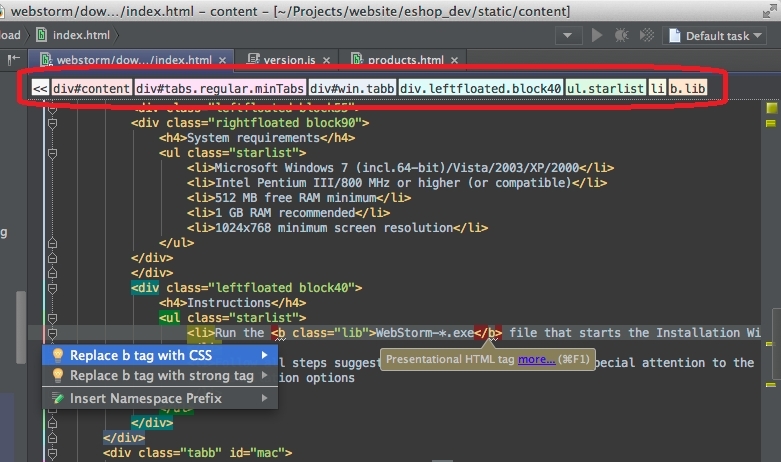This screenshot has width=781, height=462.
Task: Click the lightbulb icon beside Replace b tag with CSS
Action: tap(58, 355)
